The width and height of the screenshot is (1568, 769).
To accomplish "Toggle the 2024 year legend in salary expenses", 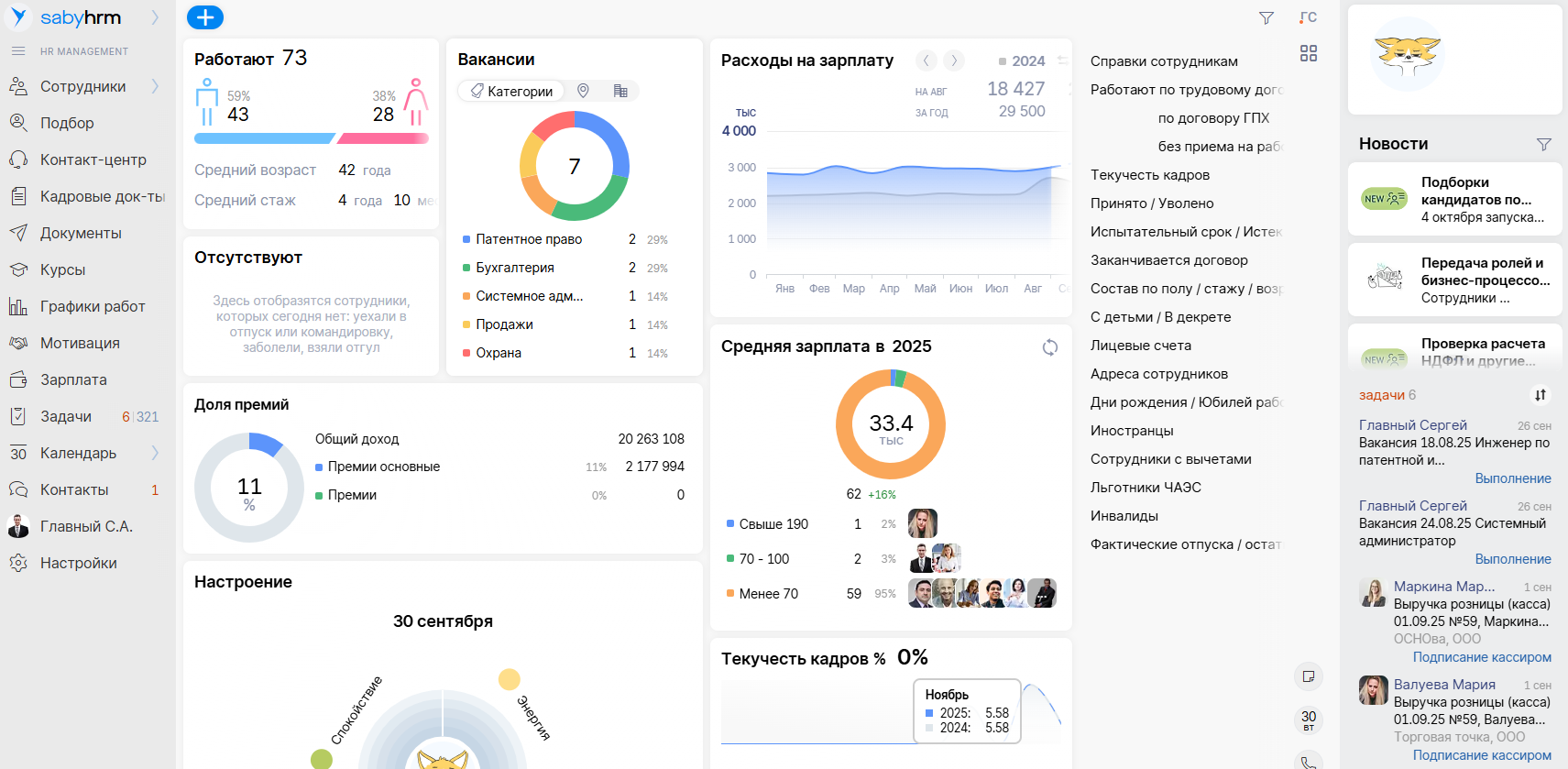I will coord(1021,61).
